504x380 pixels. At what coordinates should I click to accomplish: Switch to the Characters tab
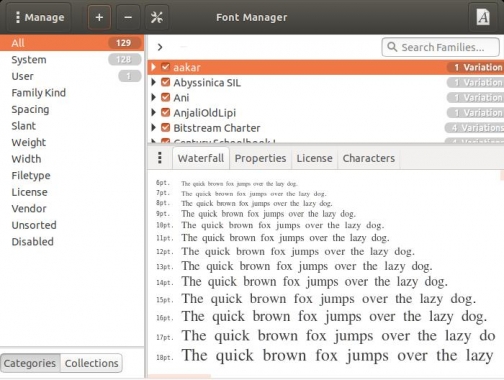369,158
